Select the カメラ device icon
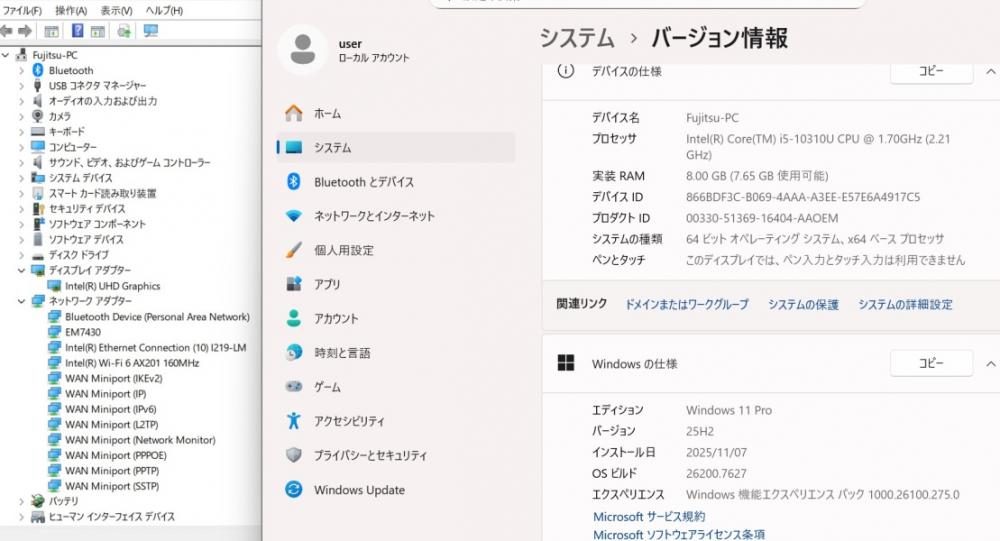This screenshot has height=541, width=1000. [x=38, y=116]
